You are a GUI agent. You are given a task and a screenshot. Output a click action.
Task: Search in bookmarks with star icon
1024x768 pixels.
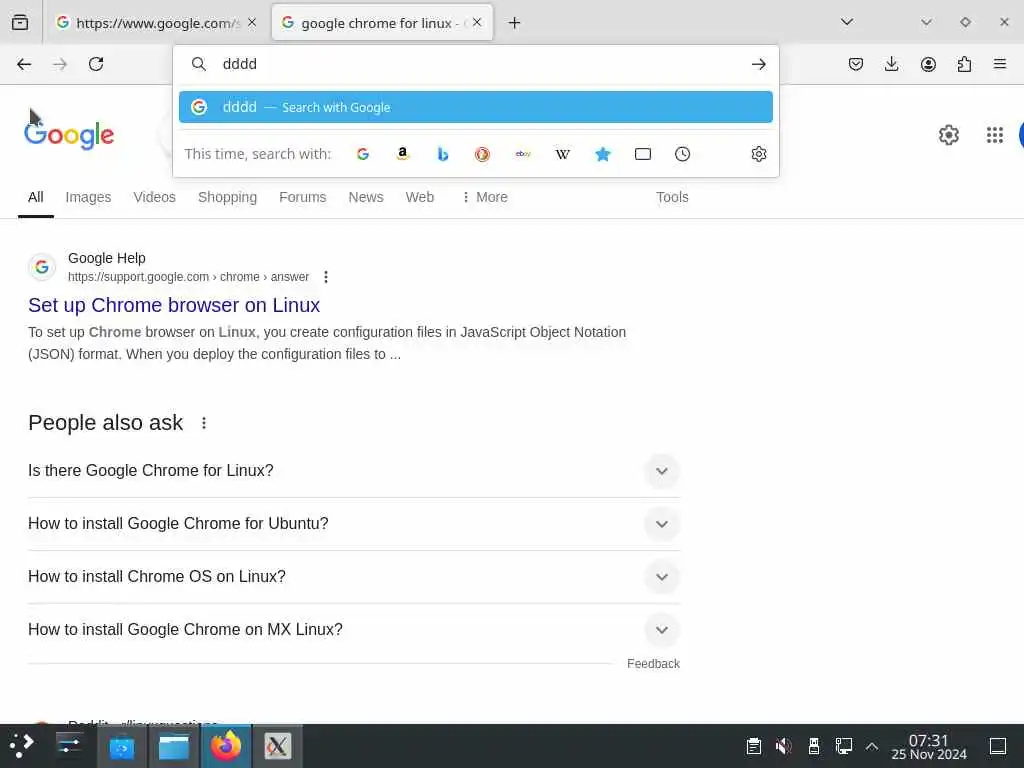point(603,154)
